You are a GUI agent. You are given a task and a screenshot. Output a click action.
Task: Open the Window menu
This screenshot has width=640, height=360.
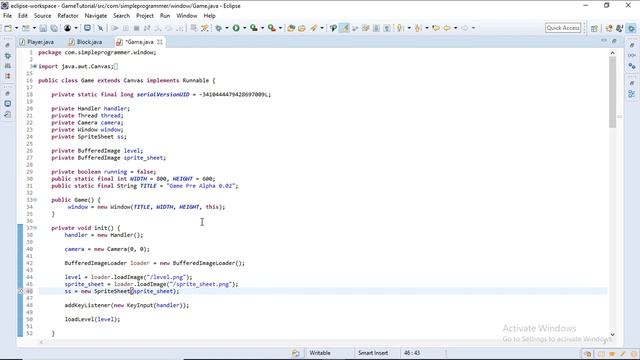point(187,16)
